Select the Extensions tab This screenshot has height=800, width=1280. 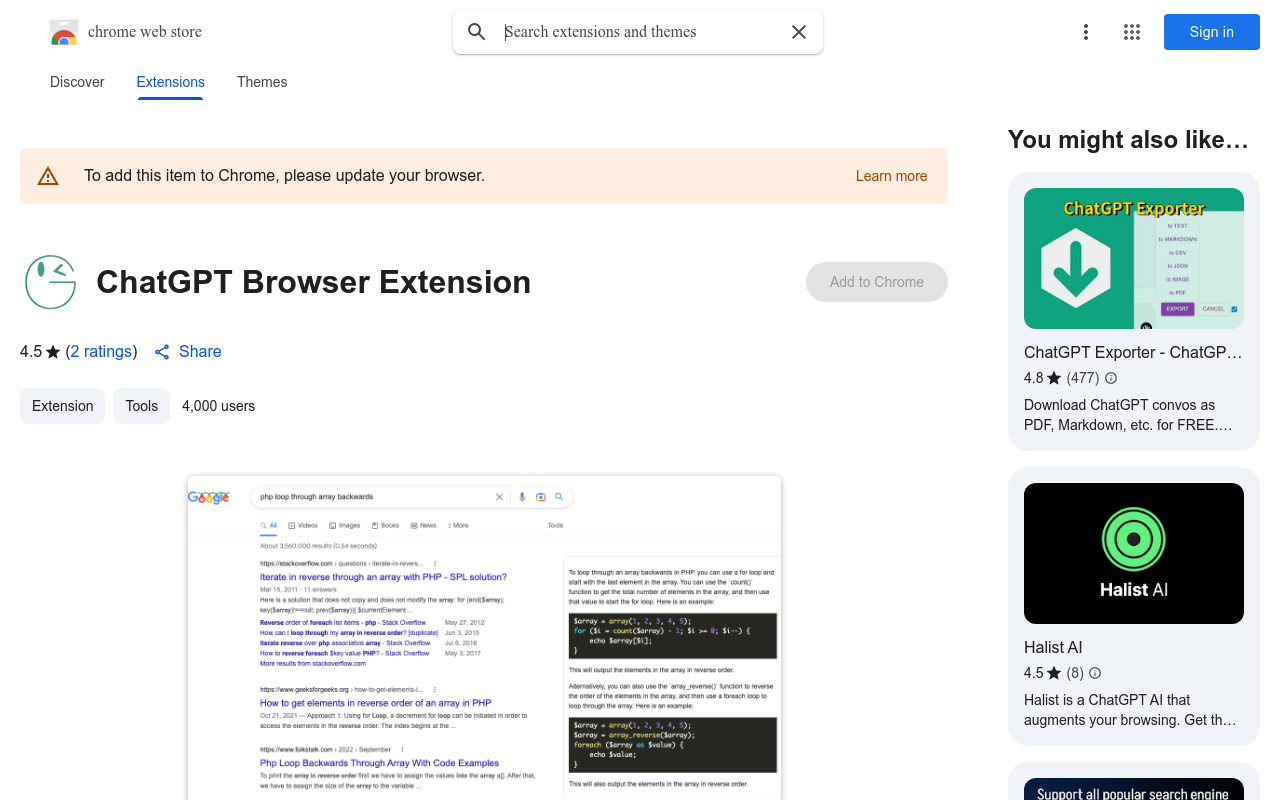click(171, 82)
